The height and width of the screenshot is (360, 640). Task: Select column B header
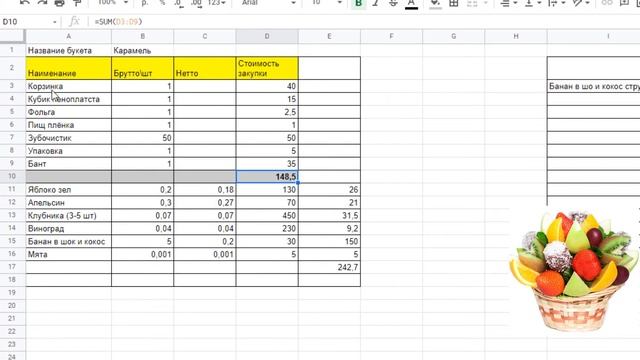[x=142, y=36]
